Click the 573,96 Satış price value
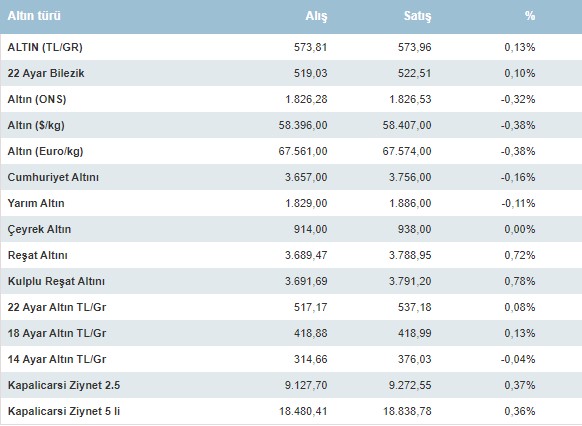Viewport: 582px width, 426px height. coord(415,47)
